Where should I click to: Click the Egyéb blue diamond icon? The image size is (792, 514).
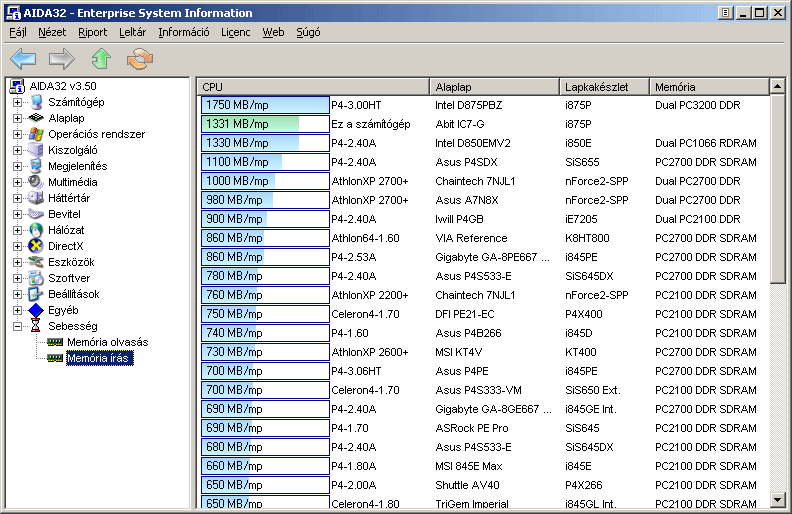click(36, 310)
